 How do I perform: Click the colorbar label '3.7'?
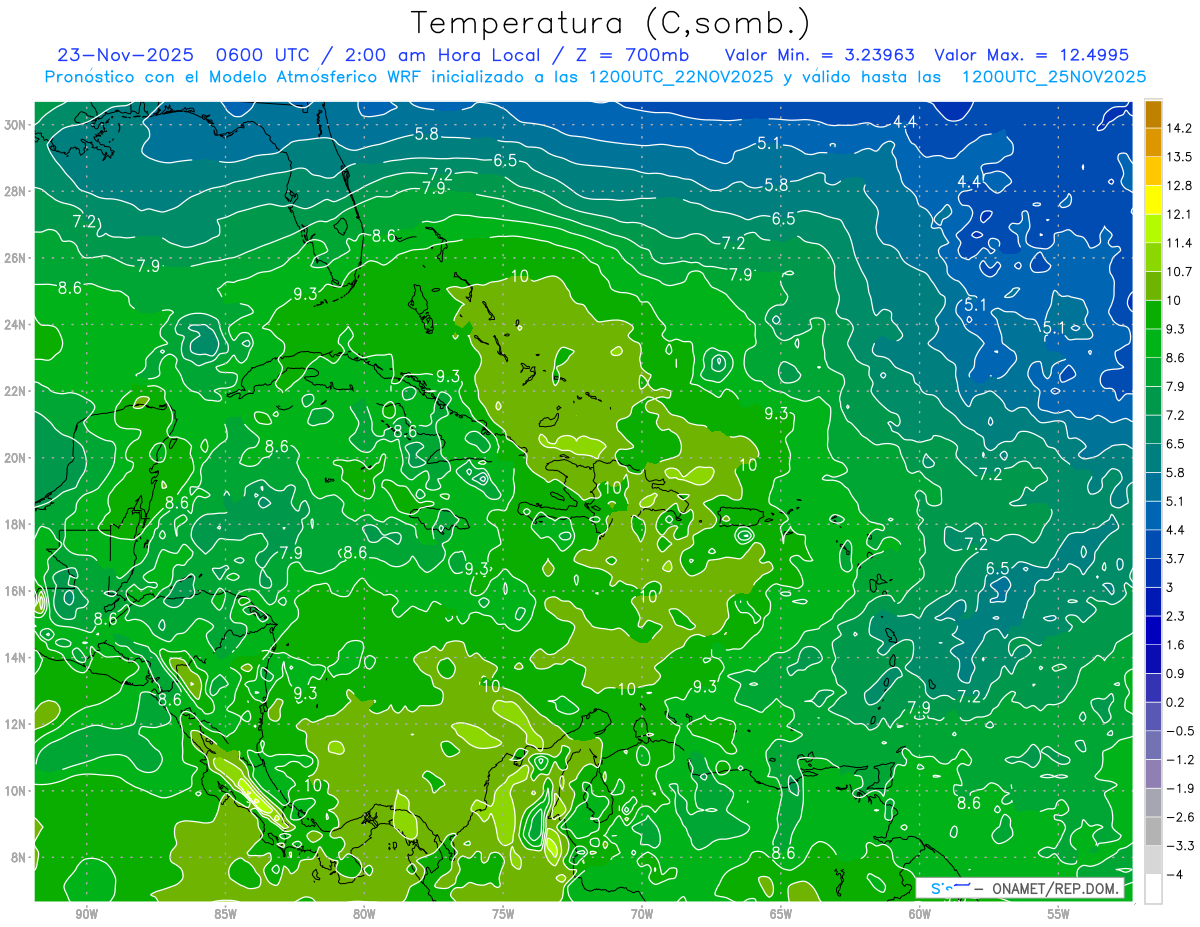pyautogui.click(x=1175, y=559)
